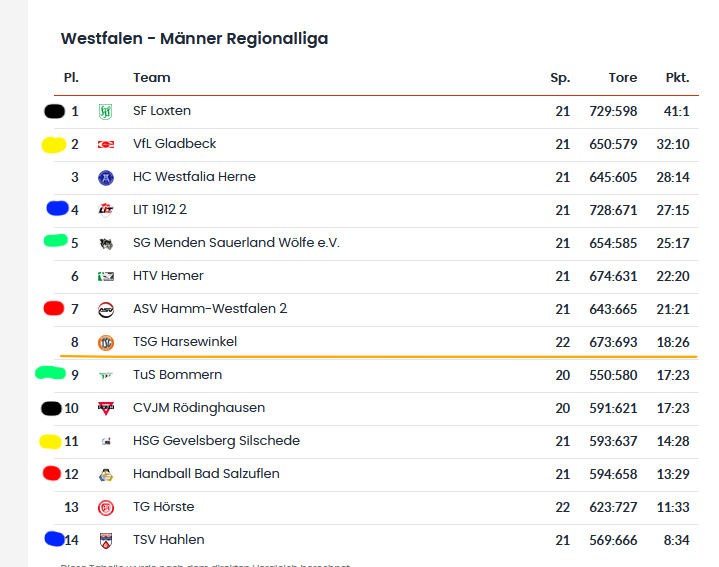The image size is (719, 567).
Task: Click the Tore column header
Action: 622,78
